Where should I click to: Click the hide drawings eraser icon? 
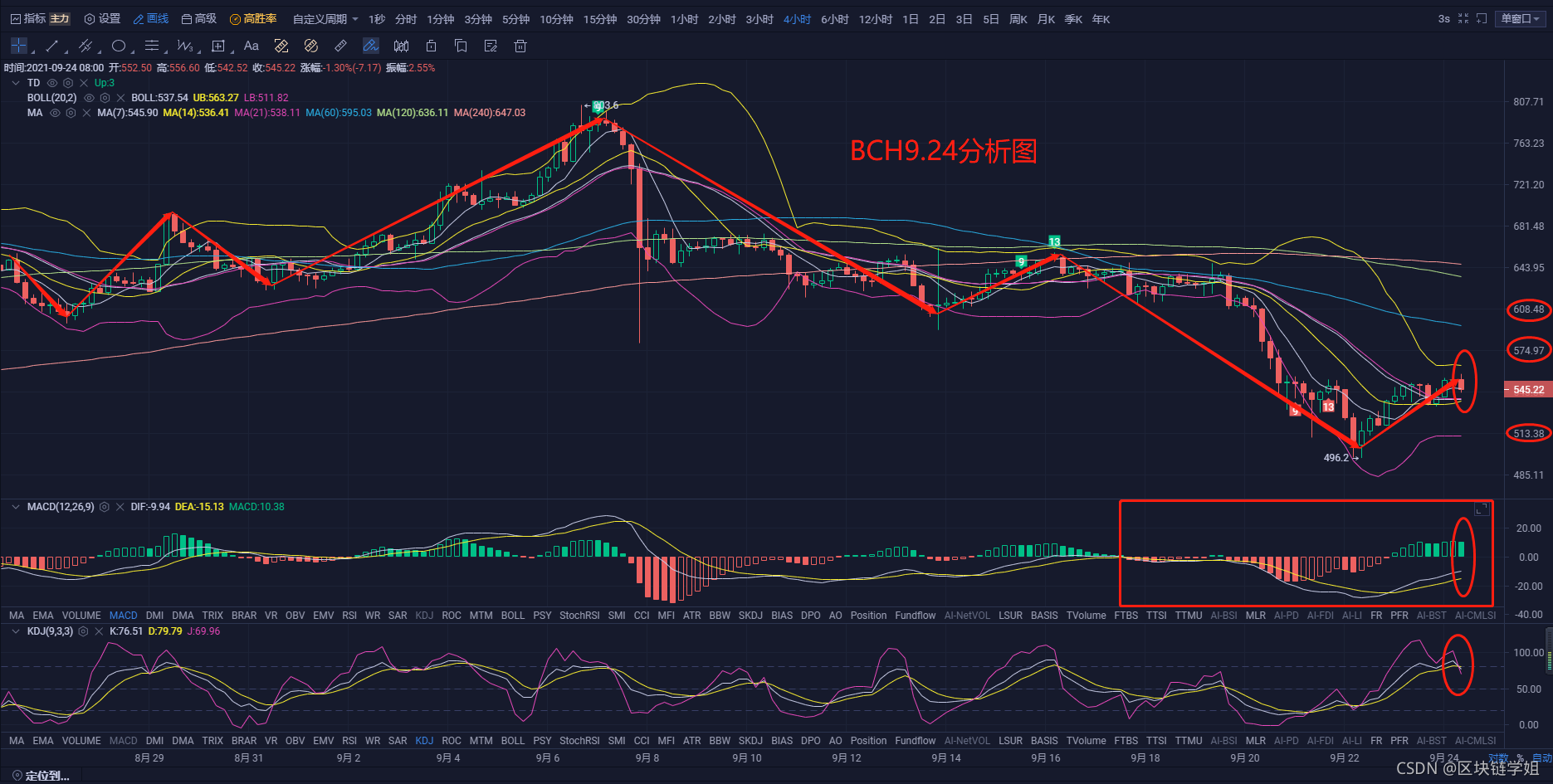click(281, 46)
